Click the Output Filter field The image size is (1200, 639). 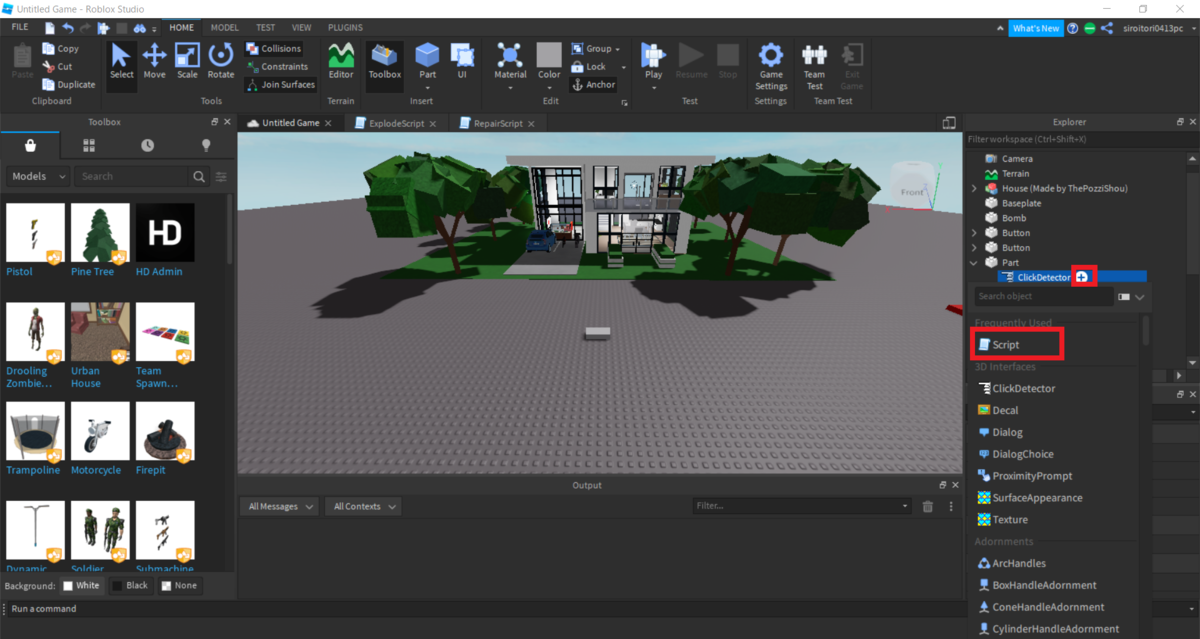[x=801, y=507]
